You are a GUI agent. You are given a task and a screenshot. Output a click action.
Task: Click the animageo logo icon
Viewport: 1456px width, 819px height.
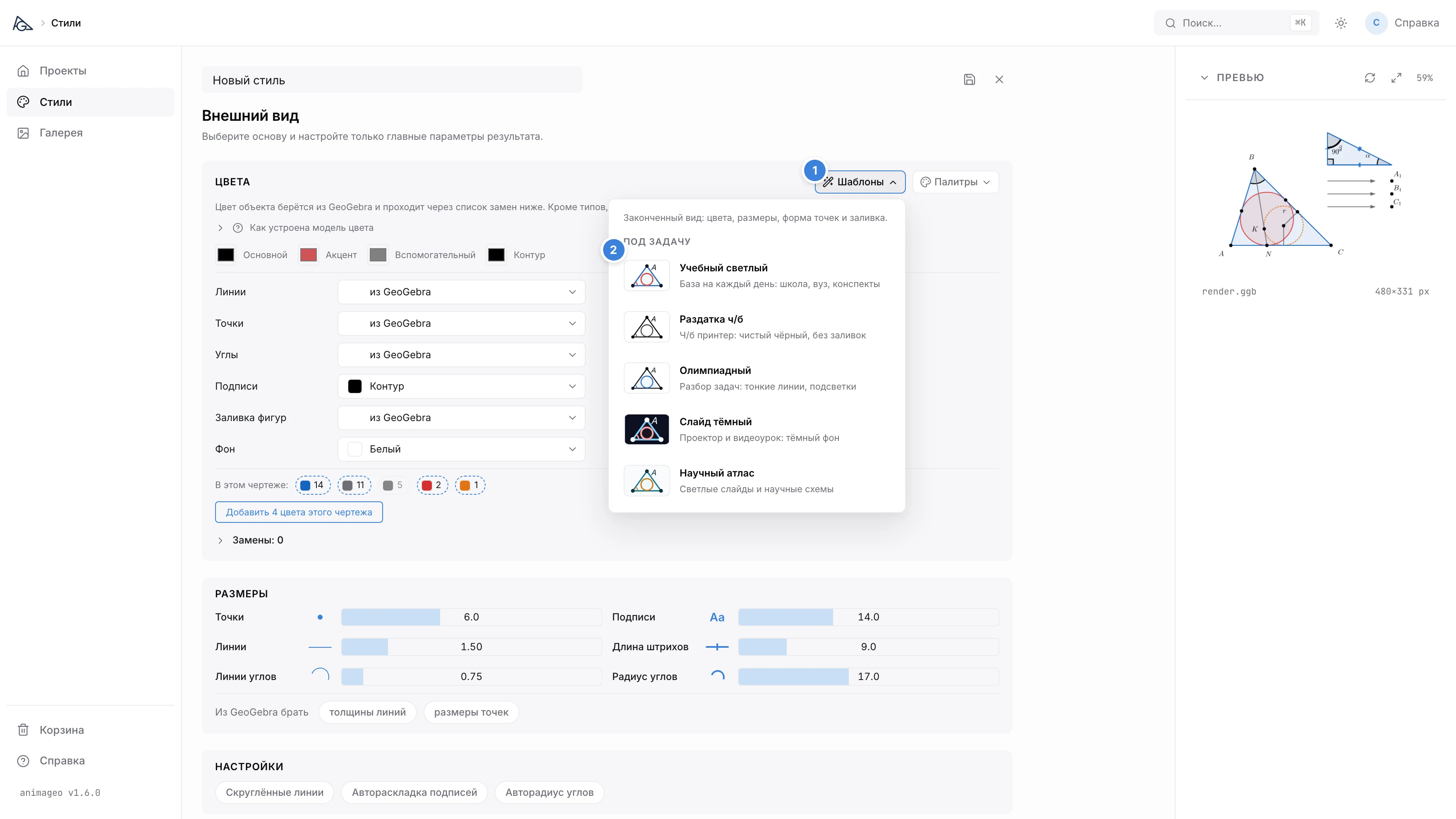click(23, 23)
